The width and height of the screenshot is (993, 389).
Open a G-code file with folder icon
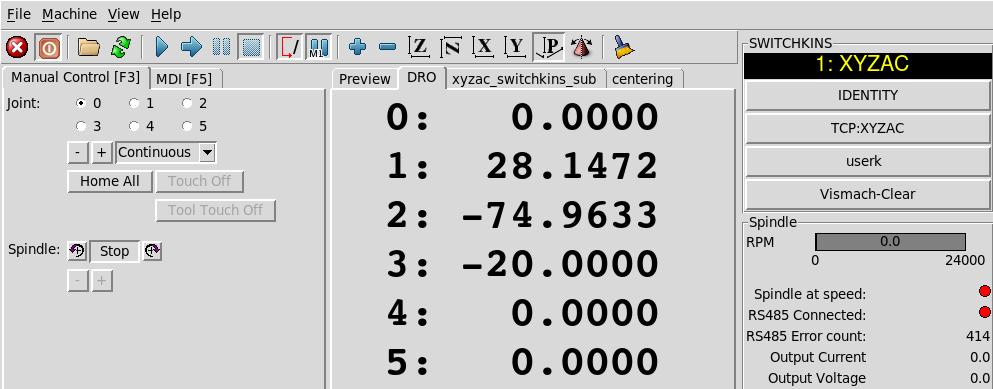click(x=89, y=48)
